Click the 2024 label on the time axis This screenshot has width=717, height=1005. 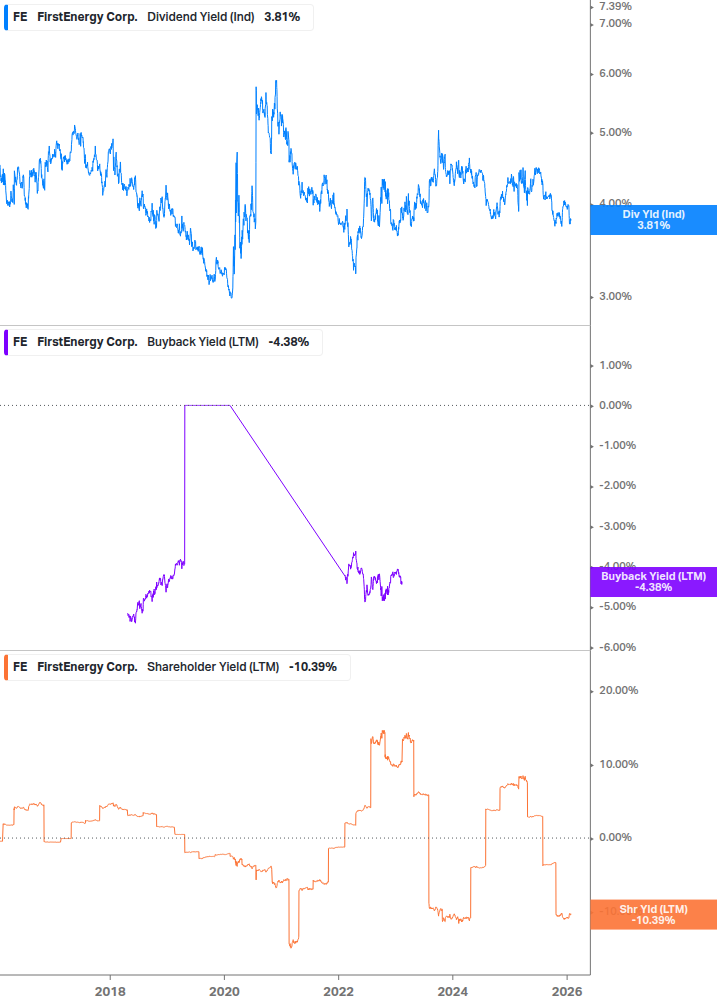point(452,992)
